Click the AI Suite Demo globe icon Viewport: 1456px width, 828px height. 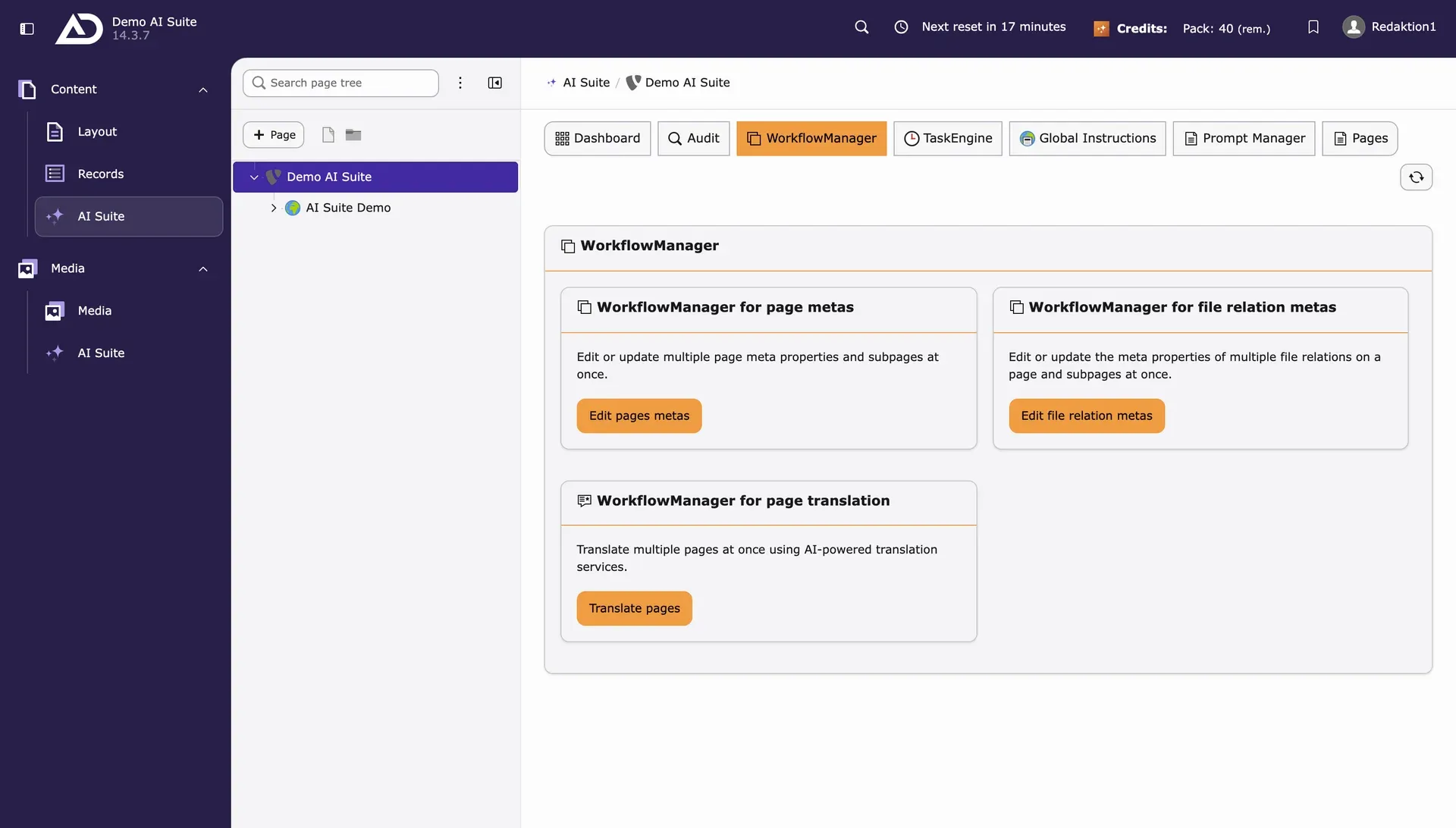pyautogui.click(x=293, y=208)
